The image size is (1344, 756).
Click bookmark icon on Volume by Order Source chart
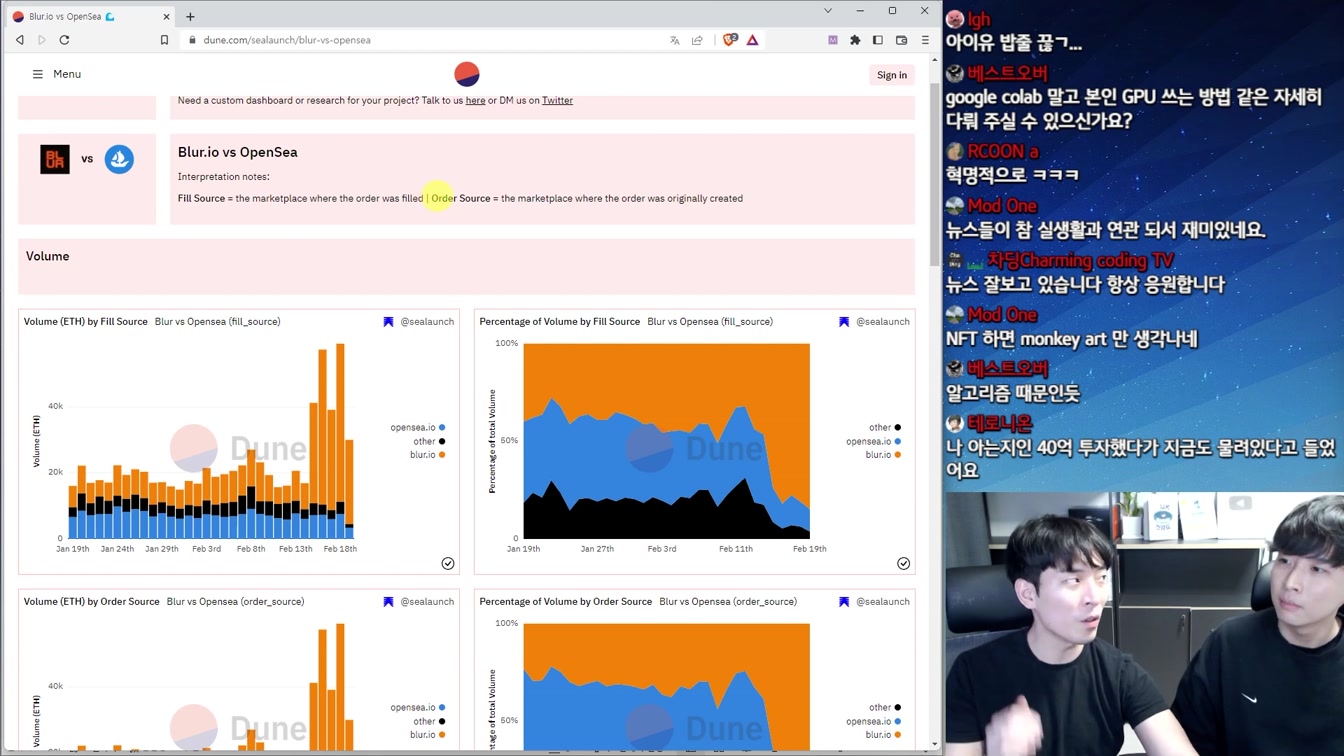tap(389, 602)
